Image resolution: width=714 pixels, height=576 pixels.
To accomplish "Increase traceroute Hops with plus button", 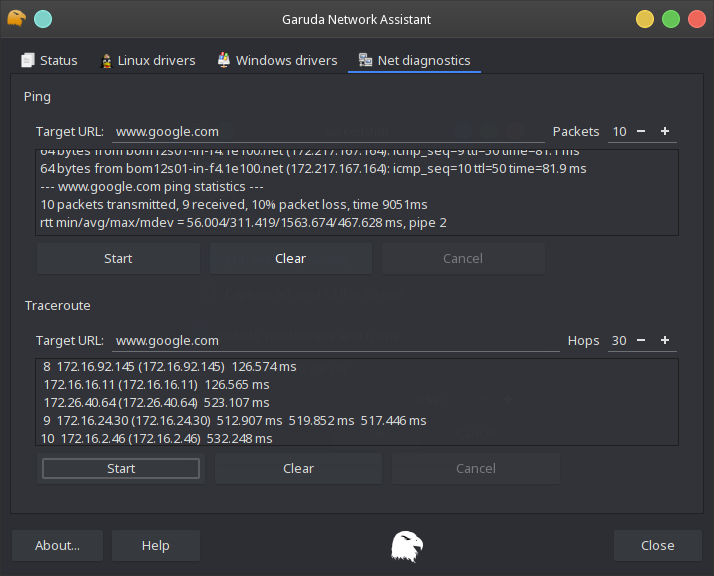I will (x=665, y=341).
